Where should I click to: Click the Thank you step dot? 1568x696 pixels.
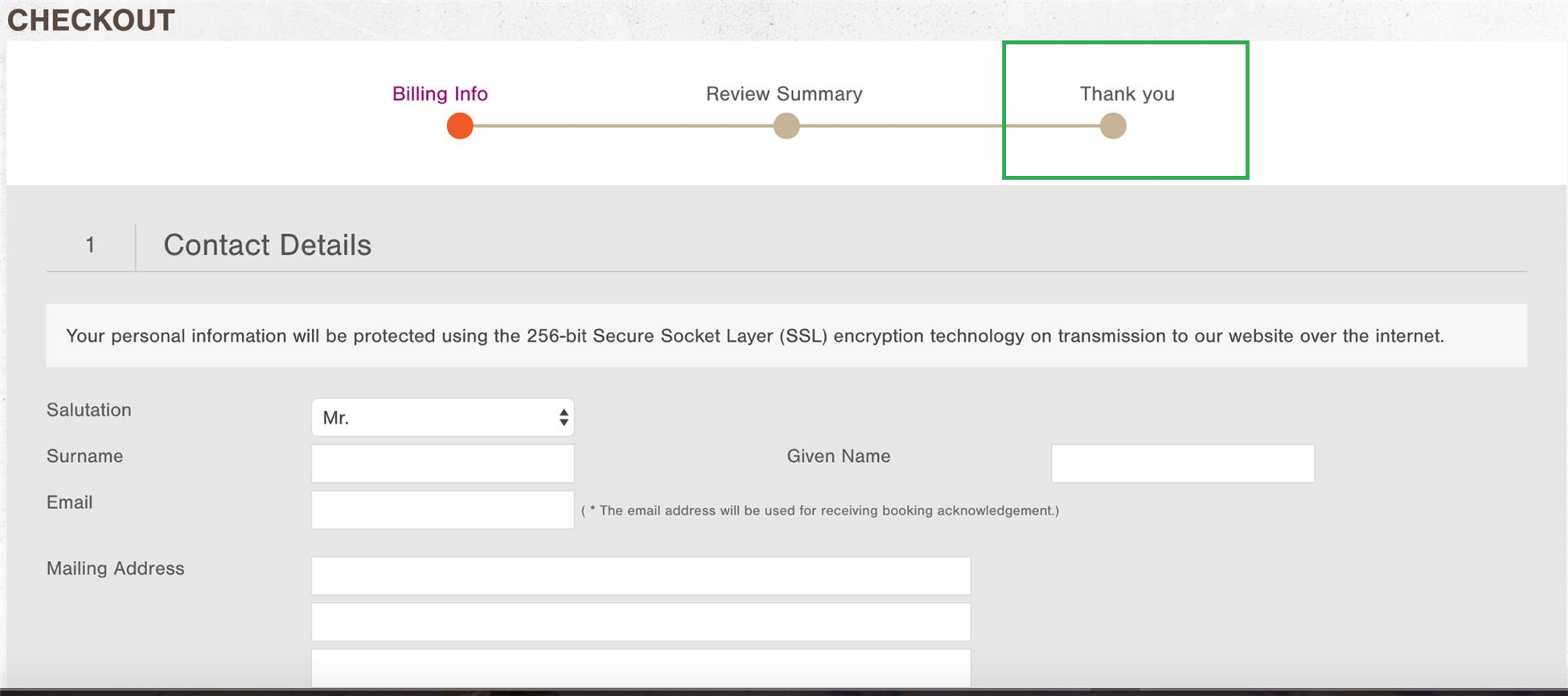pos(1113,126)
